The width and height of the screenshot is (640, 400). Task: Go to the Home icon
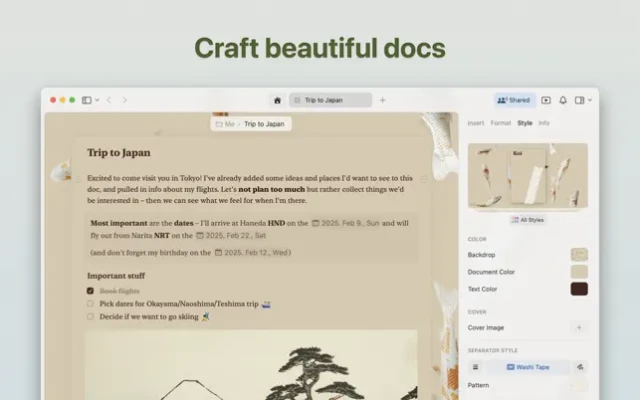(x=277, y=100)
